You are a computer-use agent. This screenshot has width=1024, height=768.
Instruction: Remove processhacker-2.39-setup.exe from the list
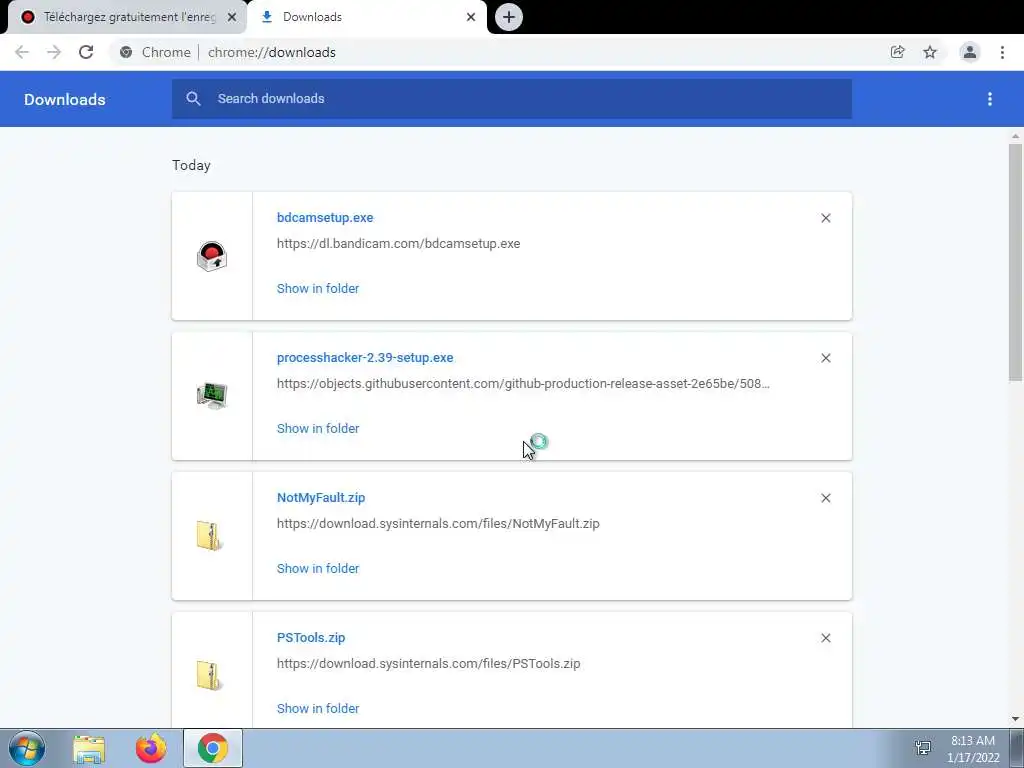(826, 358)
